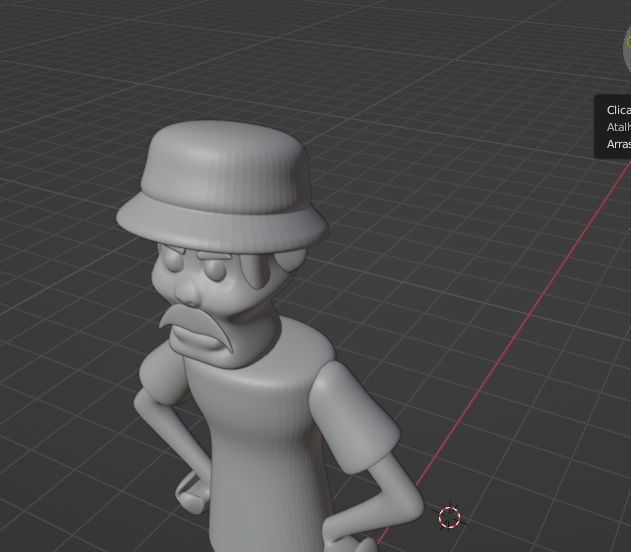
Task: Select the short sleeve nearest the red axis
Action: click(x=354, y=416)
